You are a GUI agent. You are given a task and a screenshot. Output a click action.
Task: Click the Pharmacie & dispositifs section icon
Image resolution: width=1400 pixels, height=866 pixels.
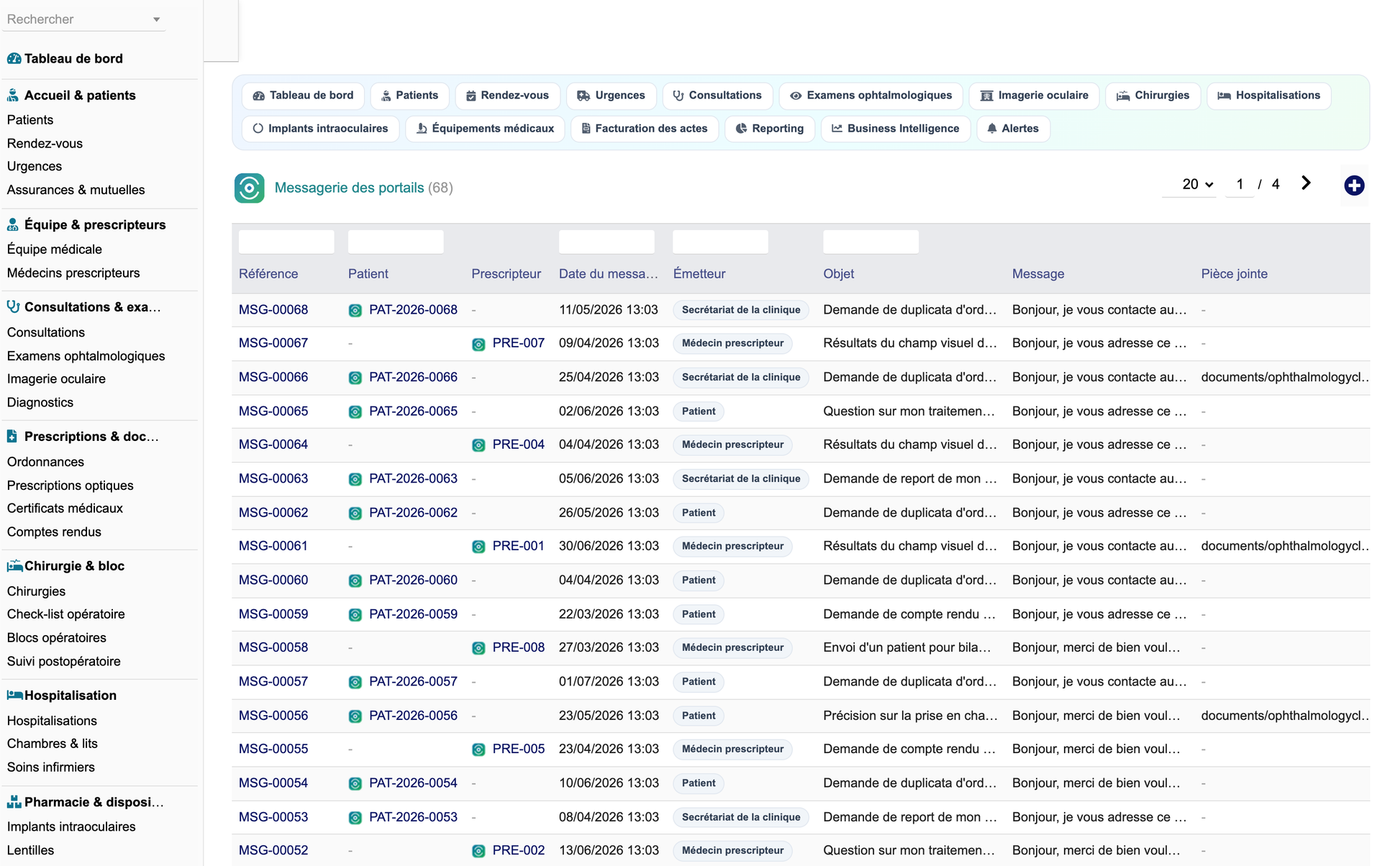[x=14, y=802]
